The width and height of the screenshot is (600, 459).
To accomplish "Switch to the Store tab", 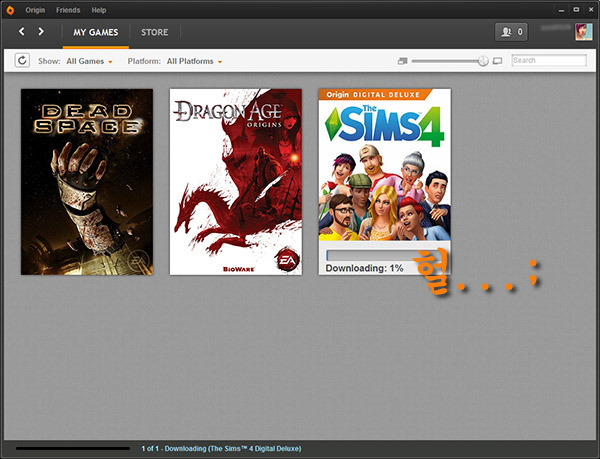I will (x=155, y=33).
